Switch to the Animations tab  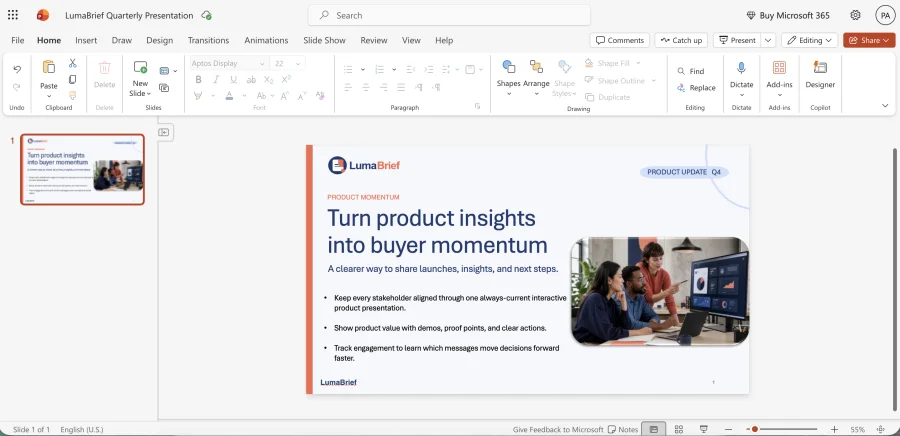(266, 40)
